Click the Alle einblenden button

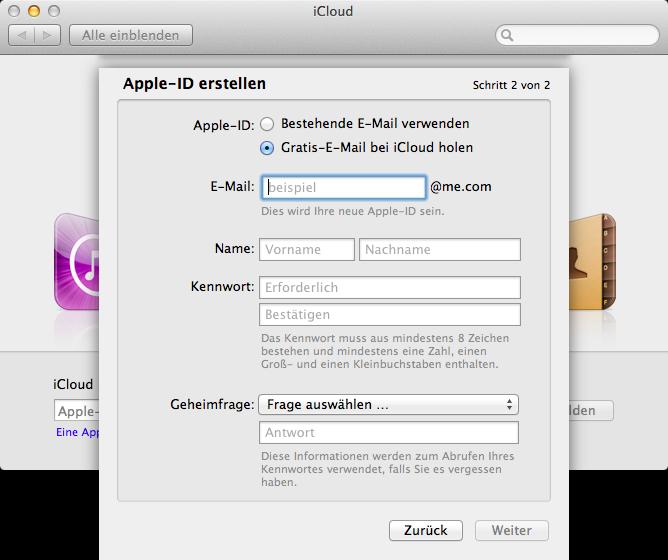tap(131, 35)
